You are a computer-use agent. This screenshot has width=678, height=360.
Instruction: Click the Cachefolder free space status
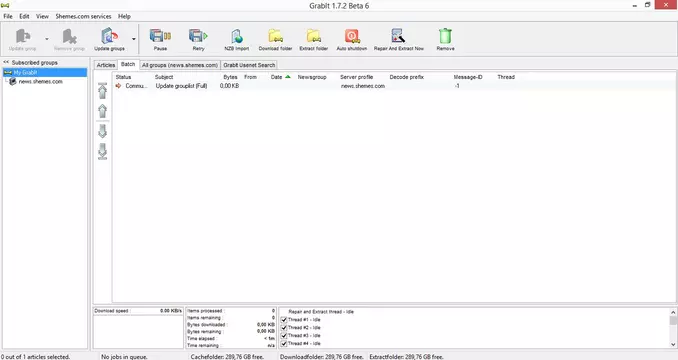(x=227, y=357)
